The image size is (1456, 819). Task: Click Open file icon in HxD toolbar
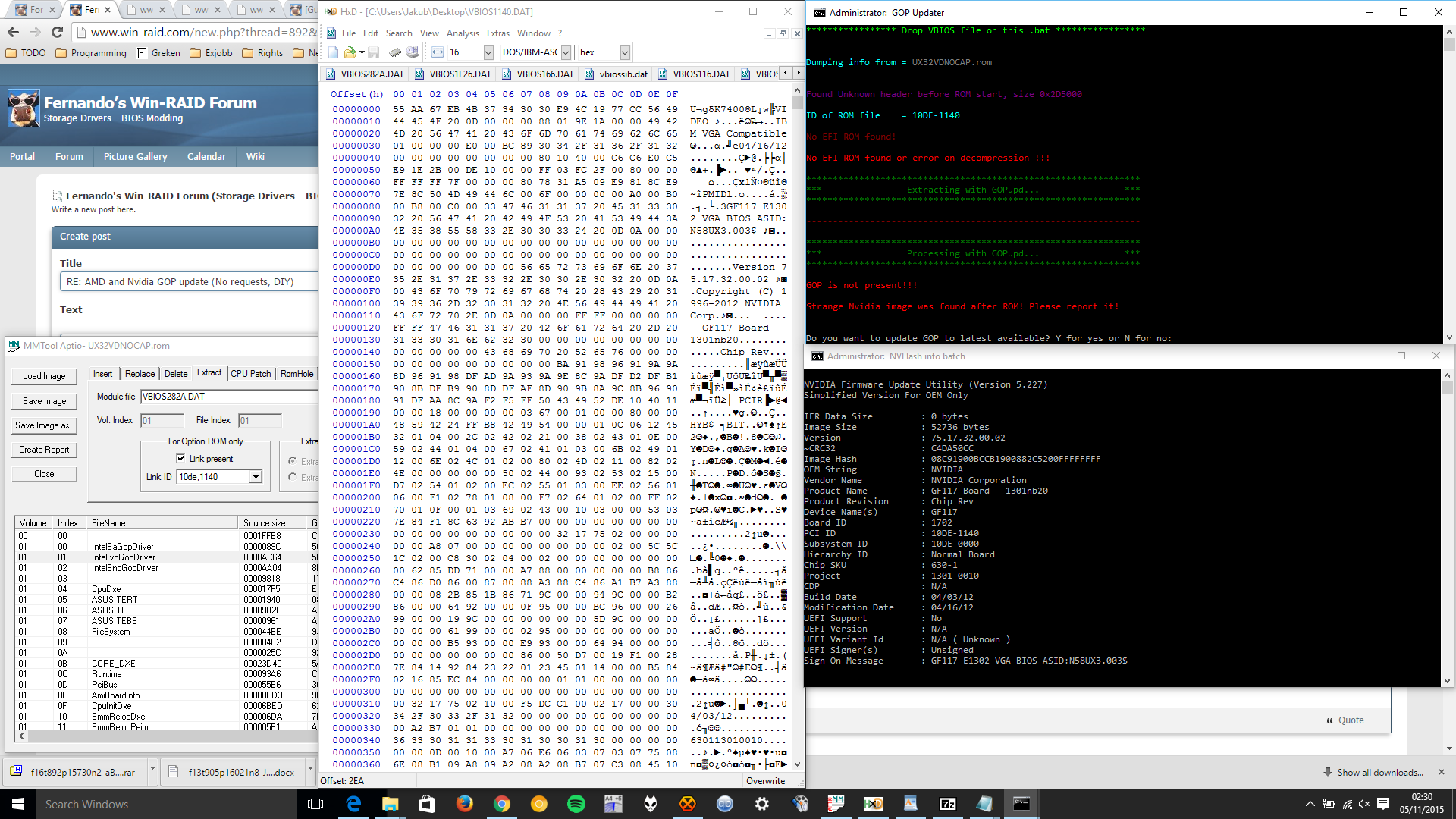click(x=350, y=52)
